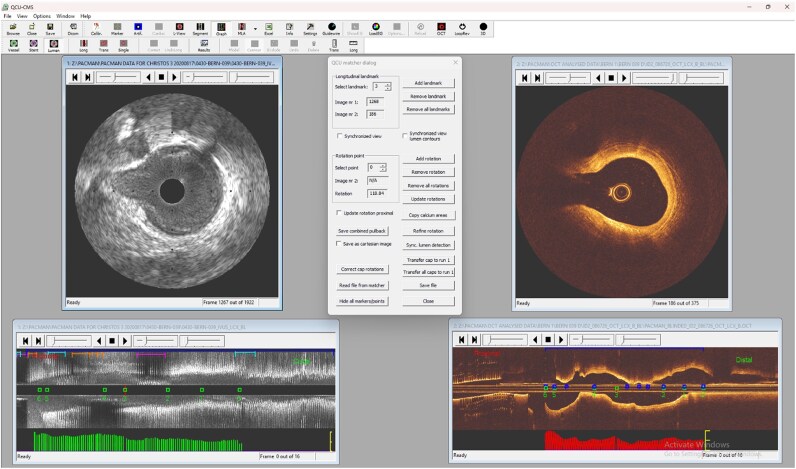Click the IVUS cross-section frame slider

click(x=118, y=77)
